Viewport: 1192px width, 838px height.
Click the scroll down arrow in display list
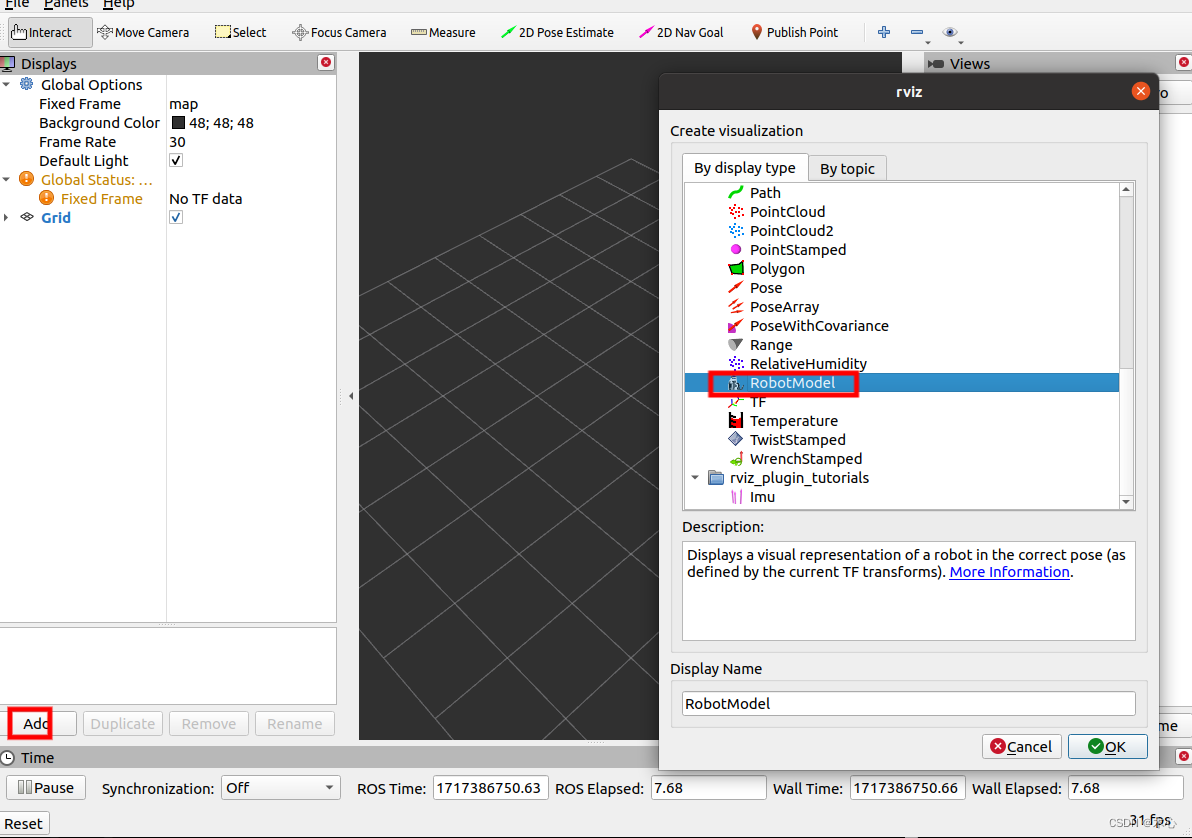(1127, 502)
